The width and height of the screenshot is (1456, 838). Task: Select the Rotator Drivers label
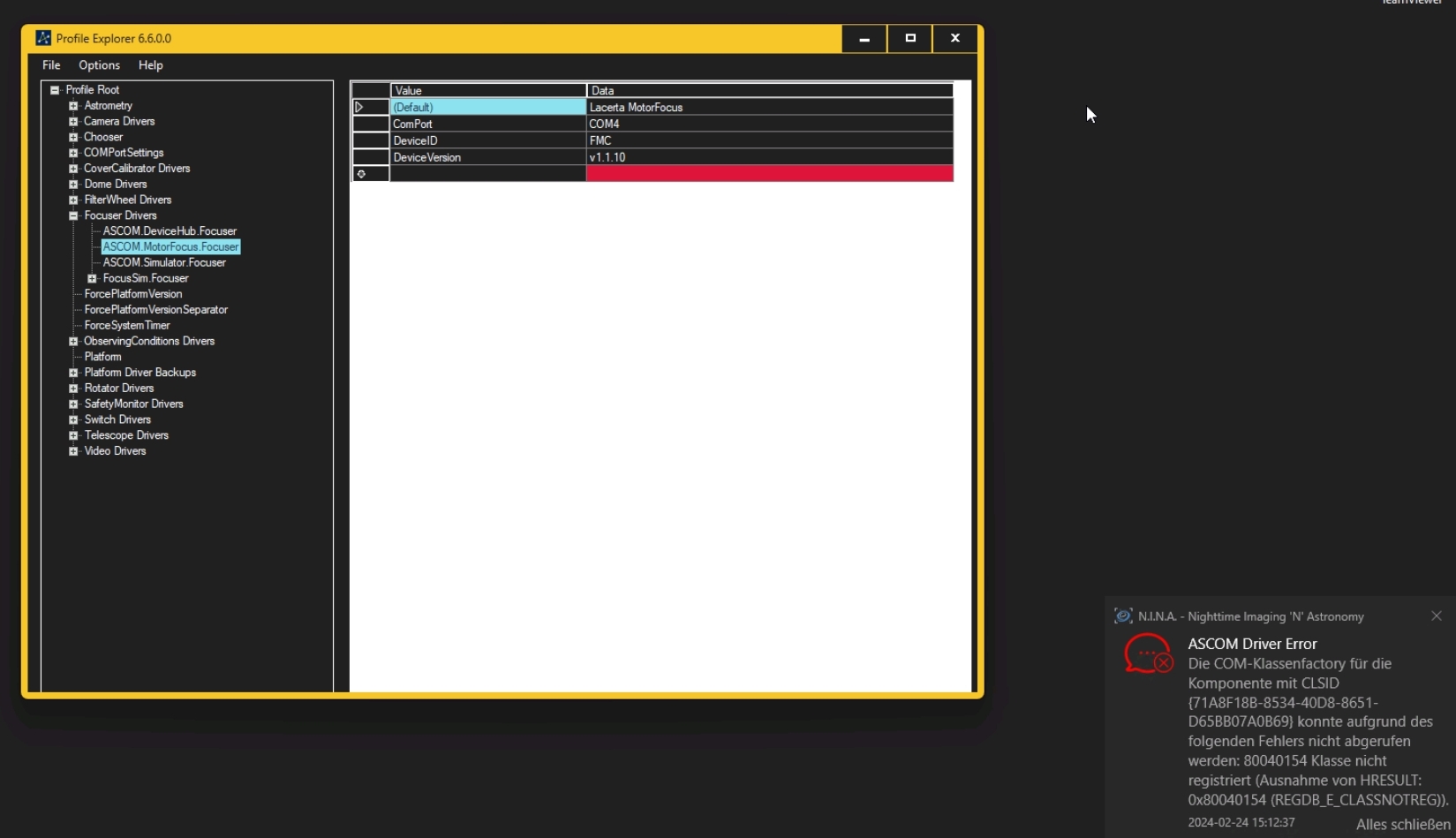118,389
